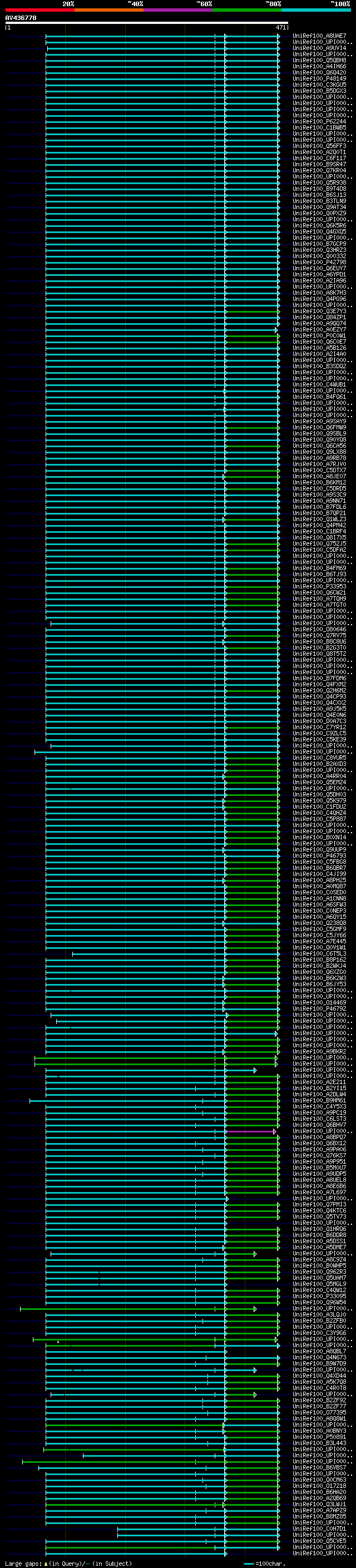Click hit label UniRef100_O80646
The image size is (356, 1568).
click(x=319, y=630)
